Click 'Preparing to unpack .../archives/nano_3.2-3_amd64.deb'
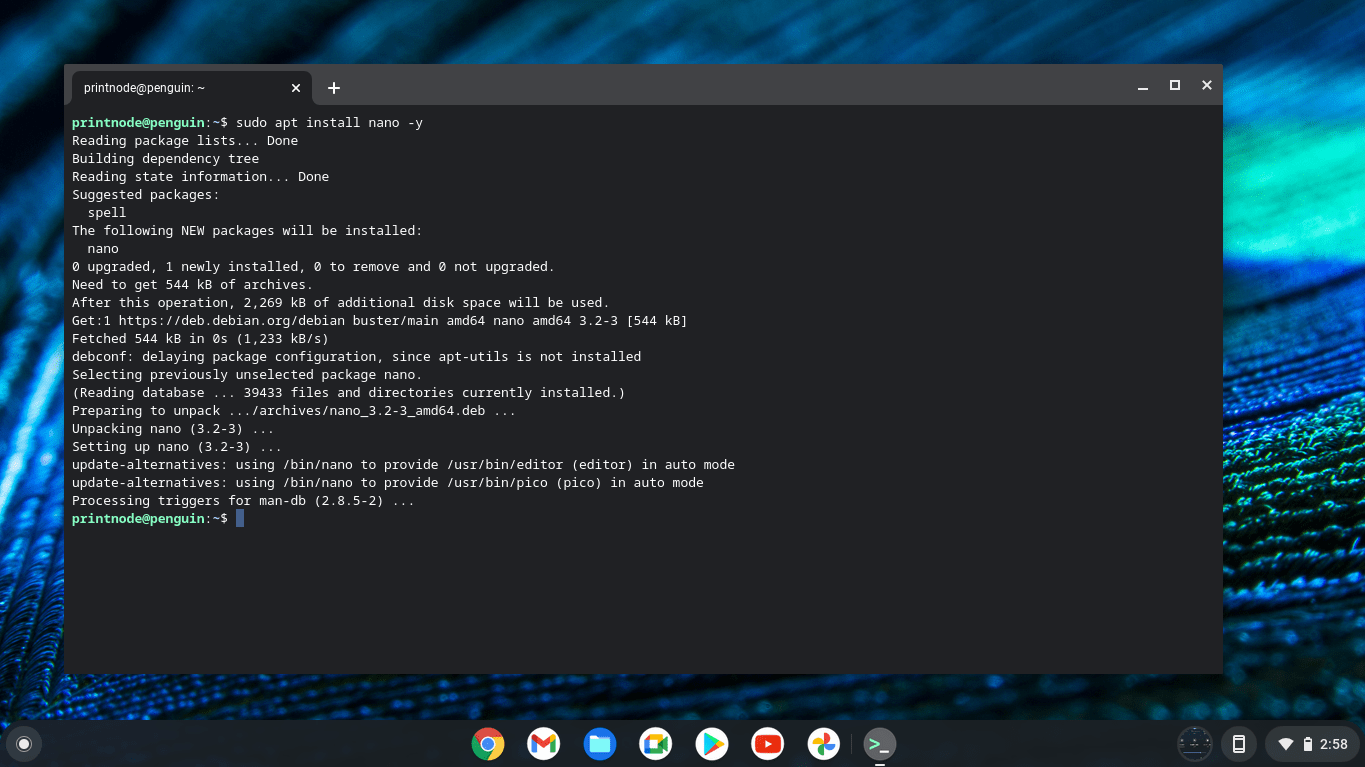The height and width of the screenshot is (767, 1365). point(294,410)
